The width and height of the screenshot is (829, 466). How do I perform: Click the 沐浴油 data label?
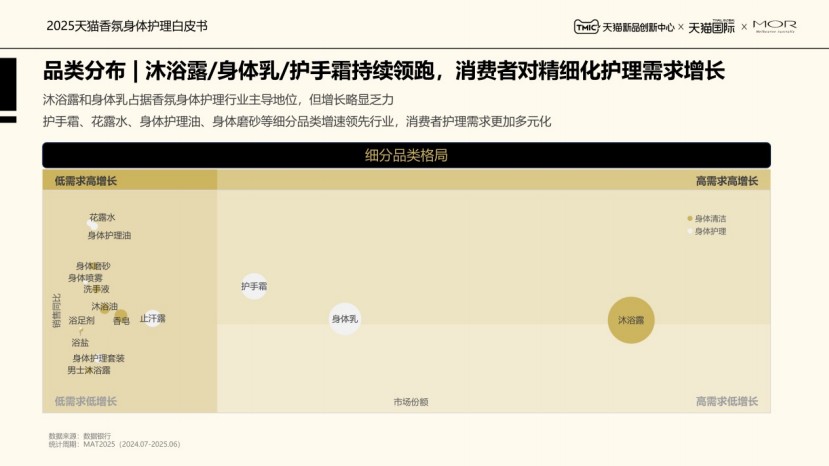105,306
